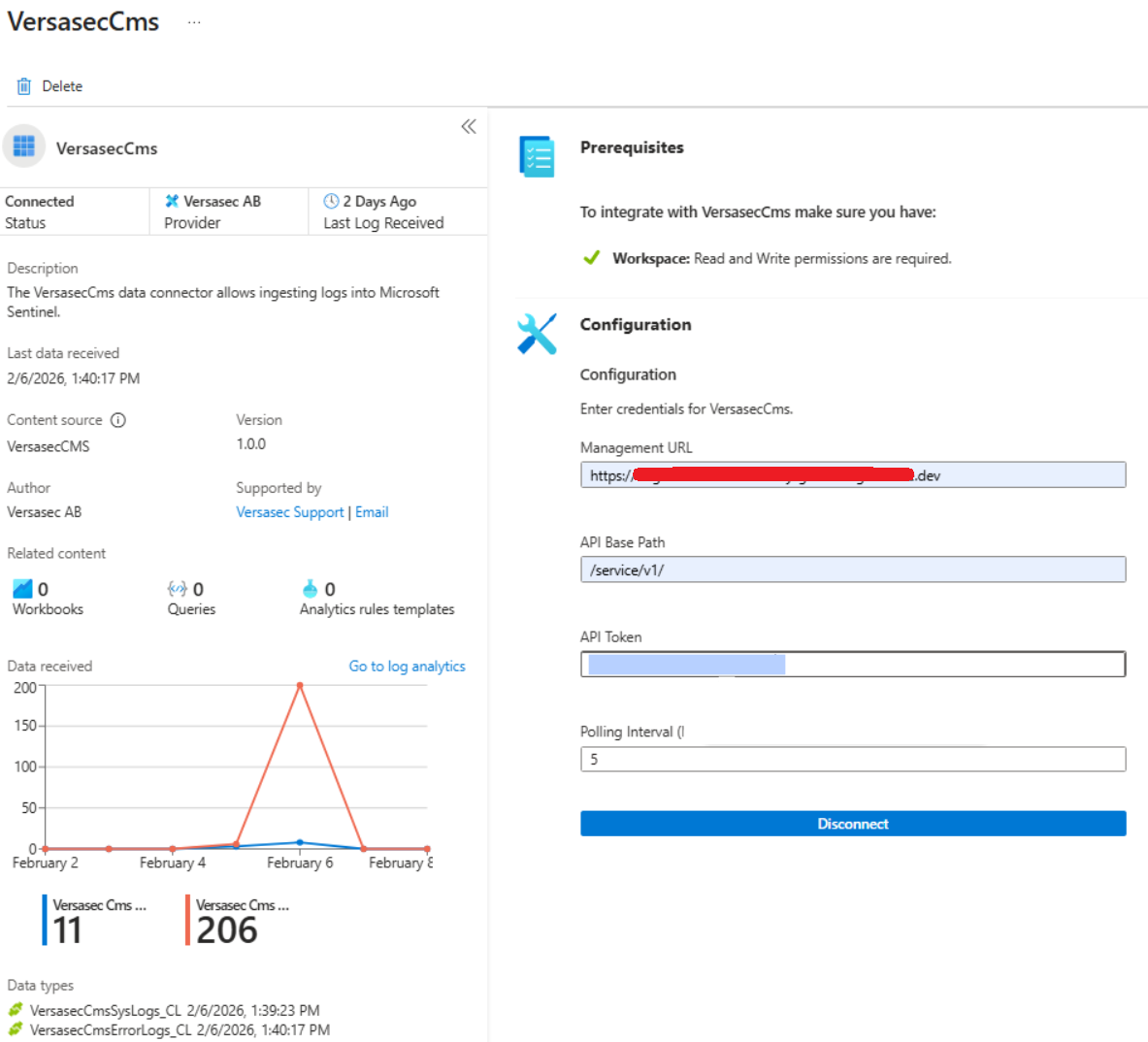
Task: Click the VersasecCmsErrorLogs_CL status icon
Action: [x=16, y=1029]
